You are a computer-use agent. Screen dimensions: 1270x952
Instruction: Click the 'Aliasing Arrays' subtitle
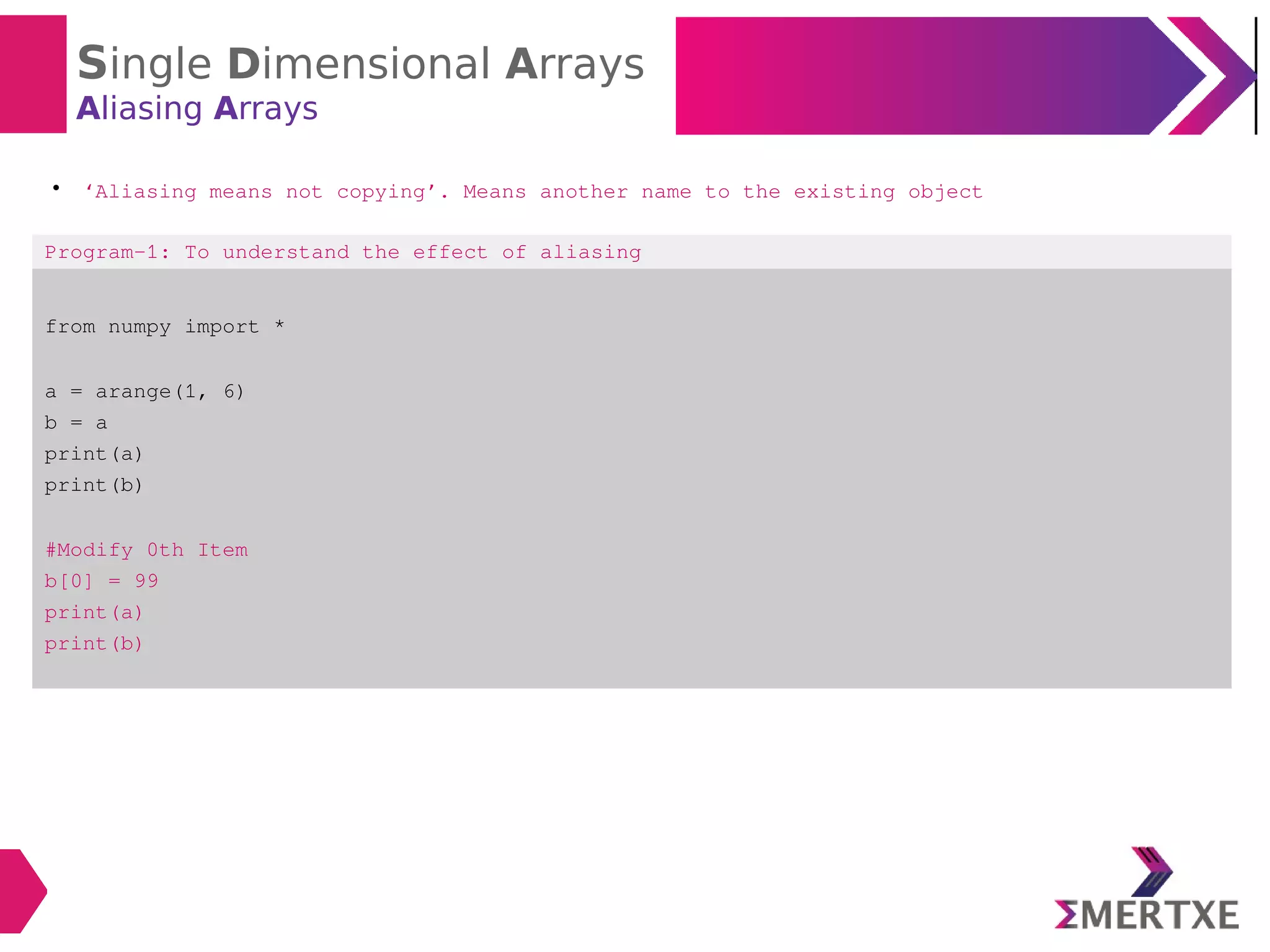[x=197, y=108]
